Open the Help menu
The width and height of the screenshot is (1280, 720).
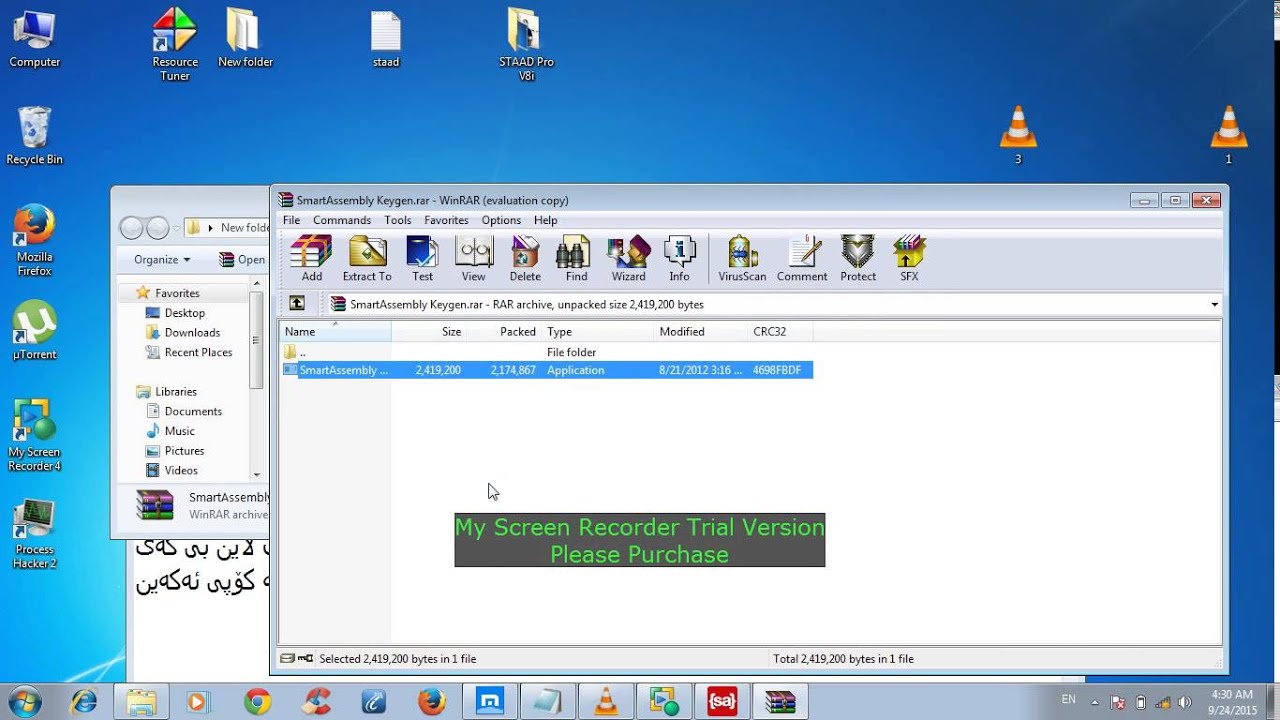(x=545, y=220)
